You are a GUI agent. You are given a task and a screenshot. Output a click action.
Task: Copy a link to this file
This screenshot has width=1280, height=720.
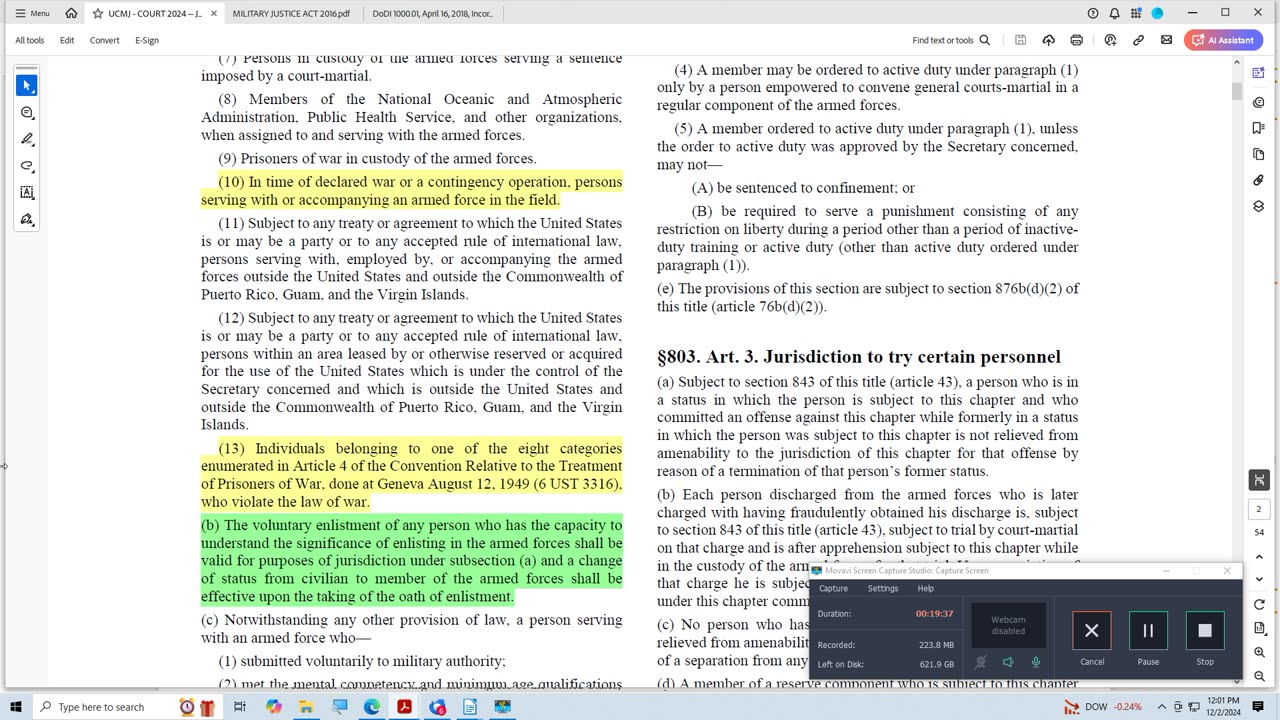coord(1138,40)
